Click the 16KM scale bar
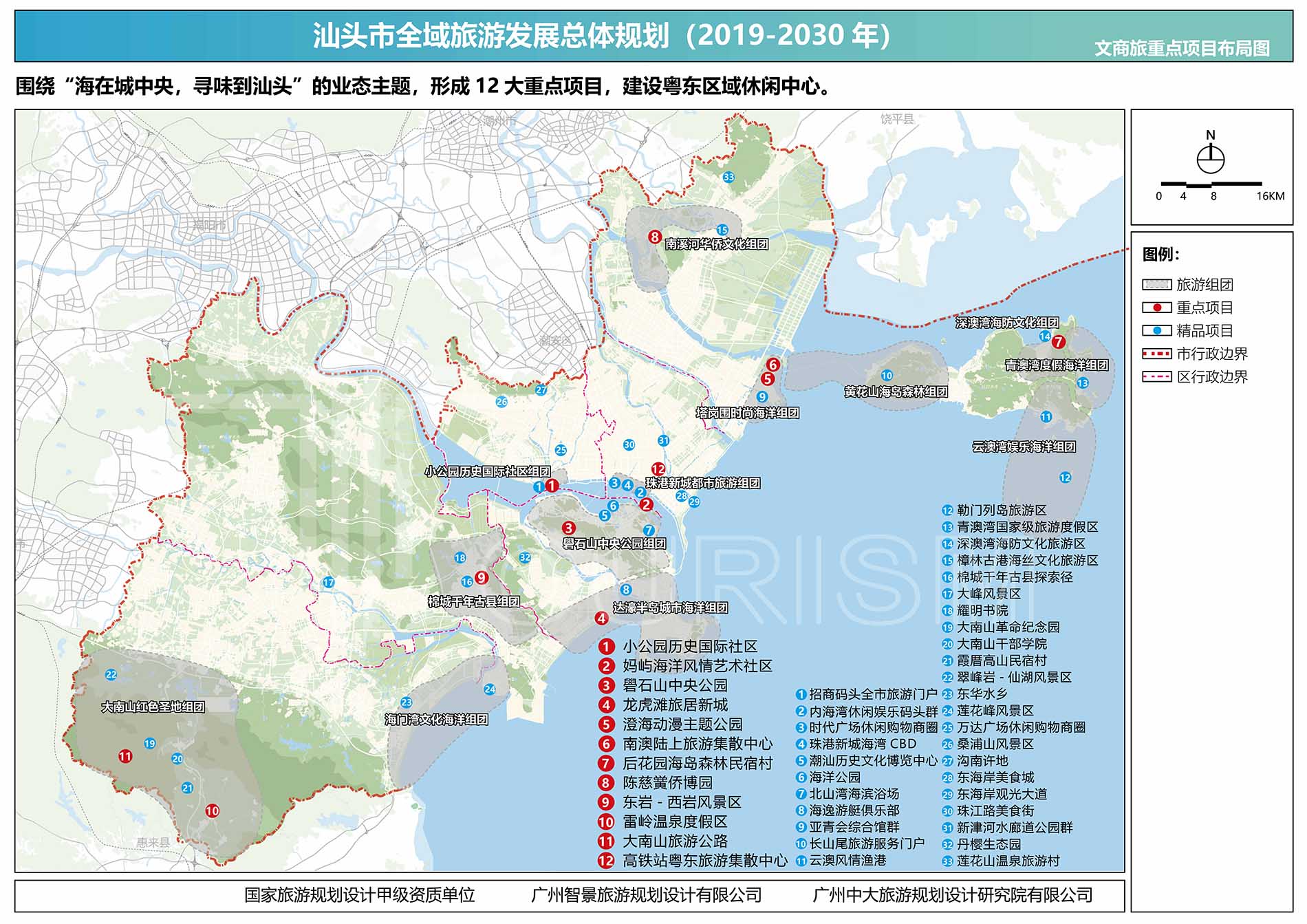Screen dimensions: 1307x924 point(1211,184)
